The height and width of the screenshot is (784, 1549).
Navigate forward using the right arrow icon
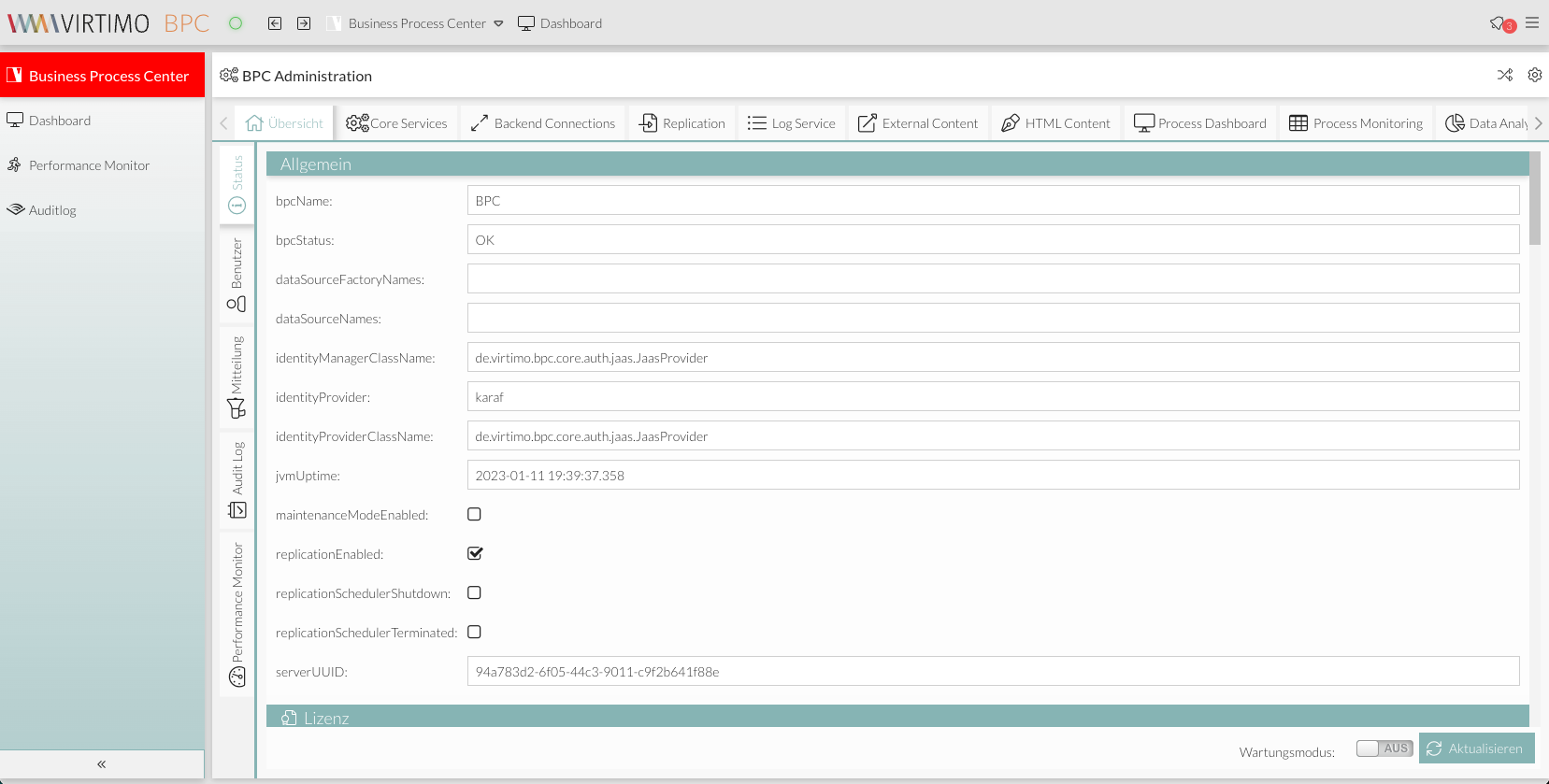click(304, 23)
